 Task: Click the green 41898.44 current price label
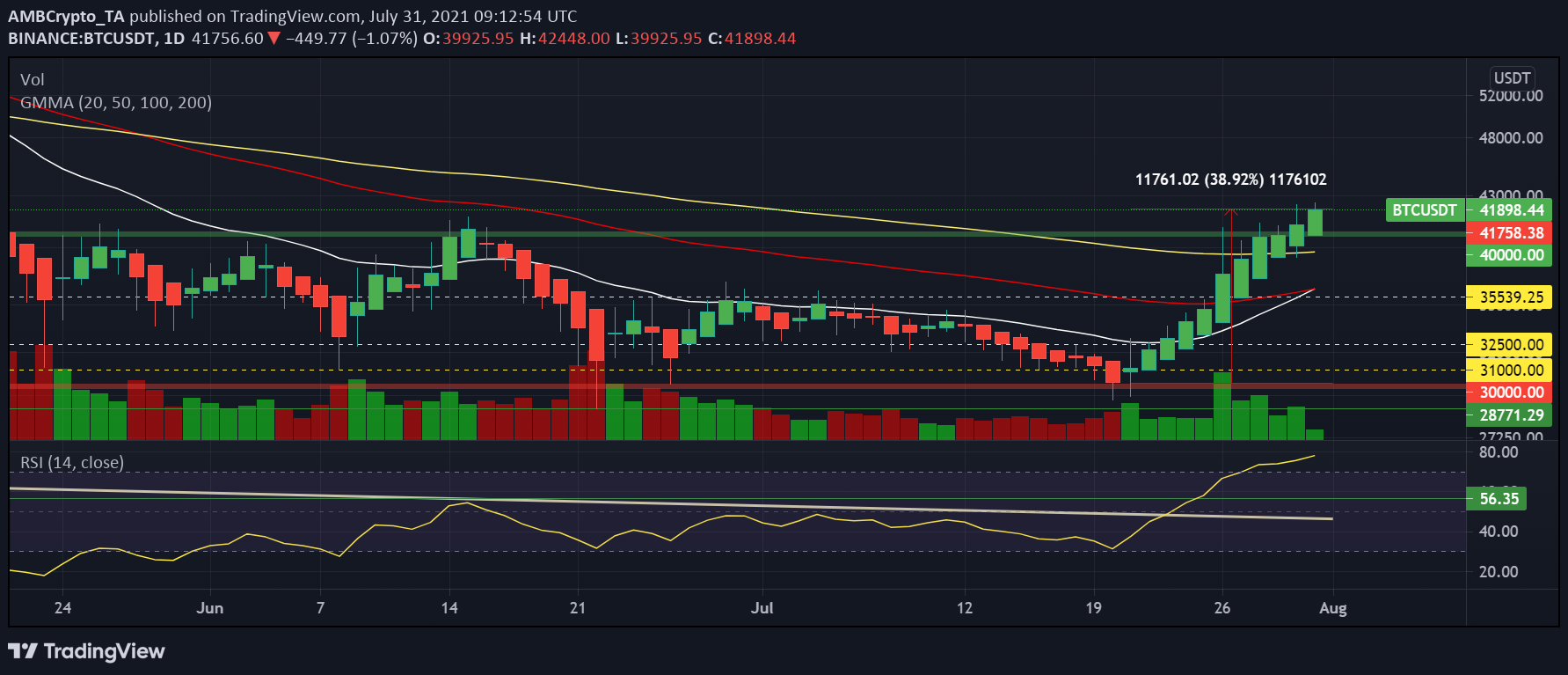coord(1510,210)
